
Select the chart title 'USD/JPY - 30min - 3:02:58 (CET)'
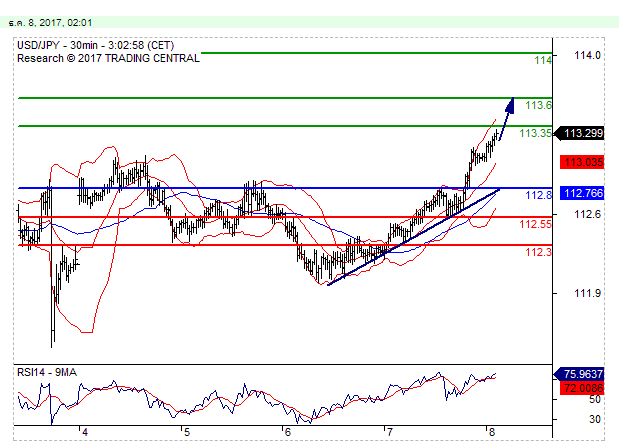pos(96,45)
